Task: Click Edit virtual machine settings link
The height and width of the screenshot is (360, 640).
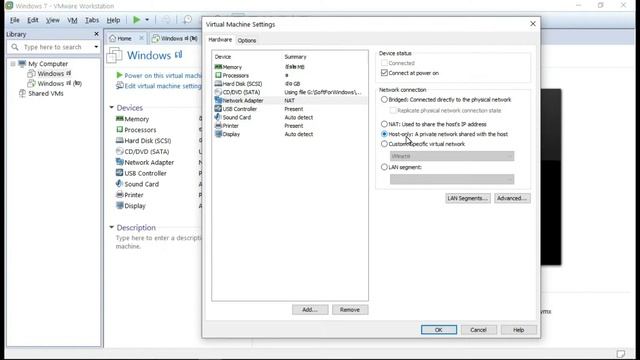Action: 159,86
